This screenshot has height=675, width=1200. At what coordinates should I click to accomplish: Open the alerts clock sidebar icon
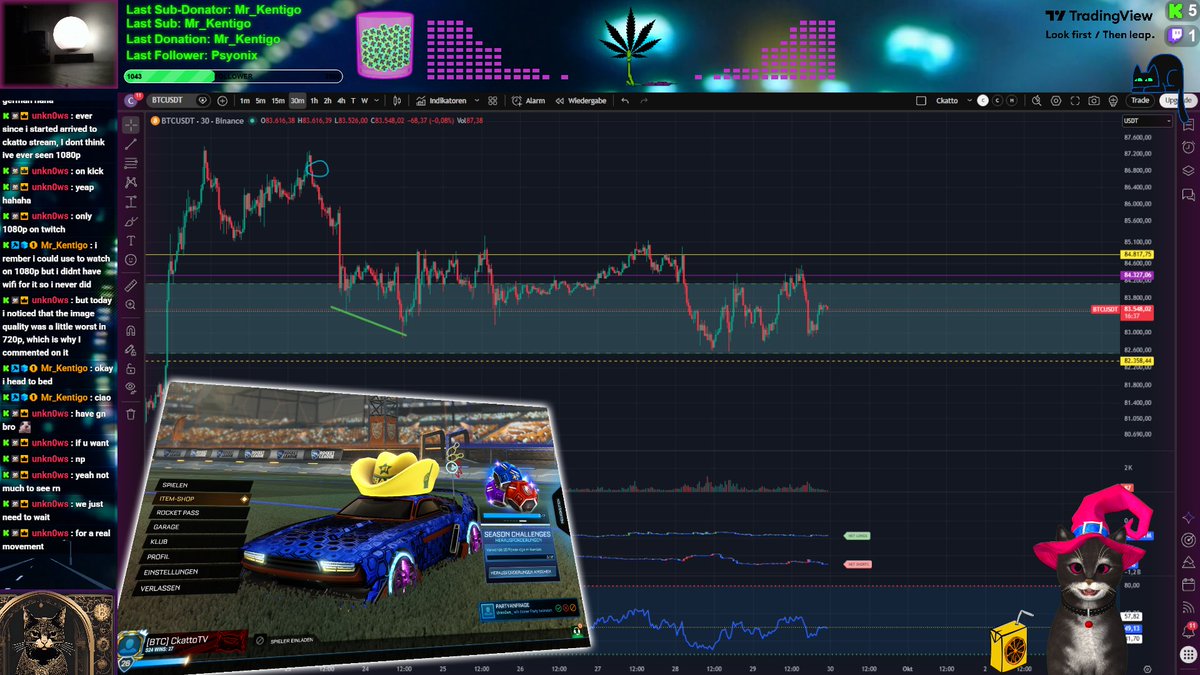tap(1188, 147)
